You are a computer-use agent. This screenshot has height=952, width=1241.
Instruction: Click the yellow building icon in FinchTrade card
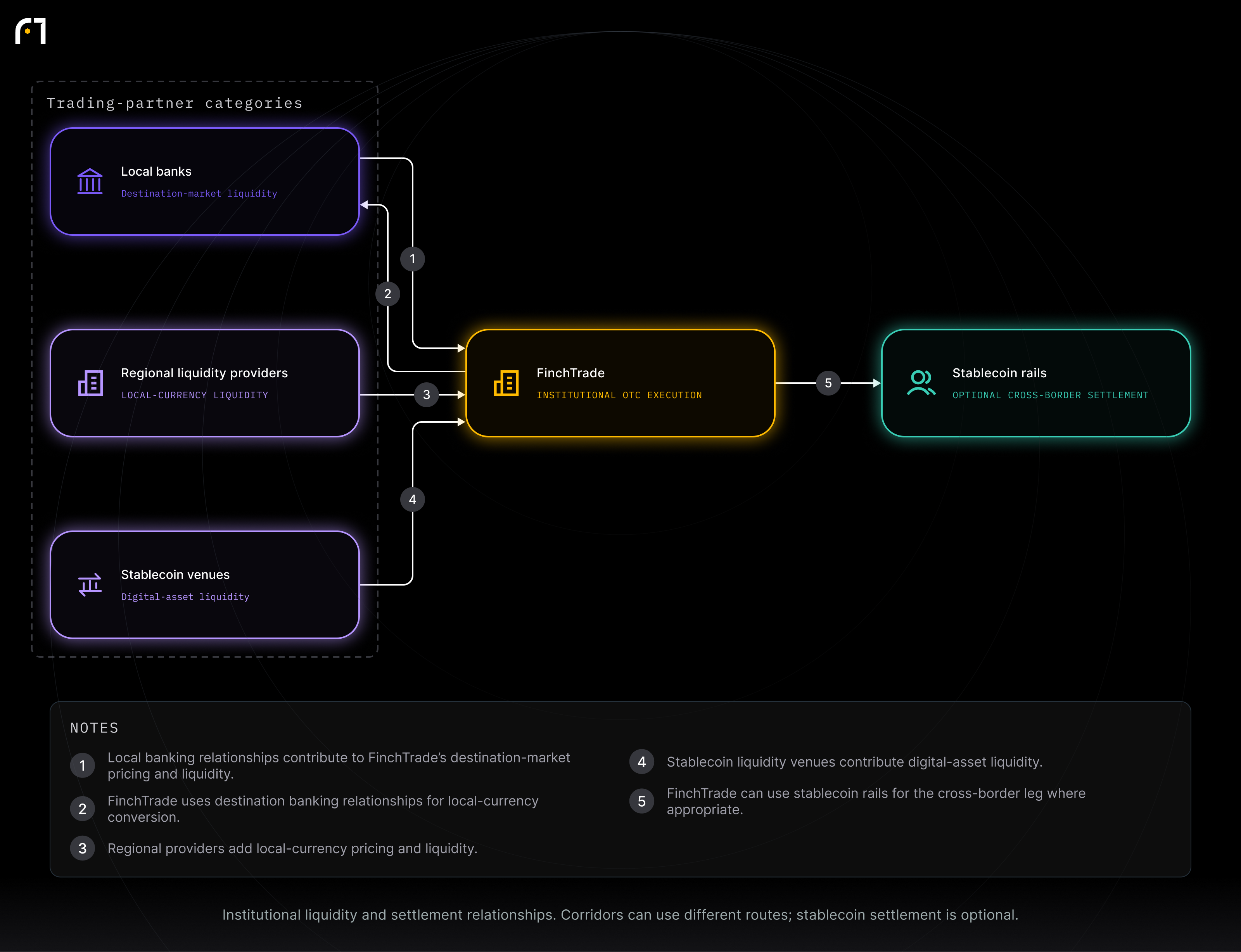point(506,383)
